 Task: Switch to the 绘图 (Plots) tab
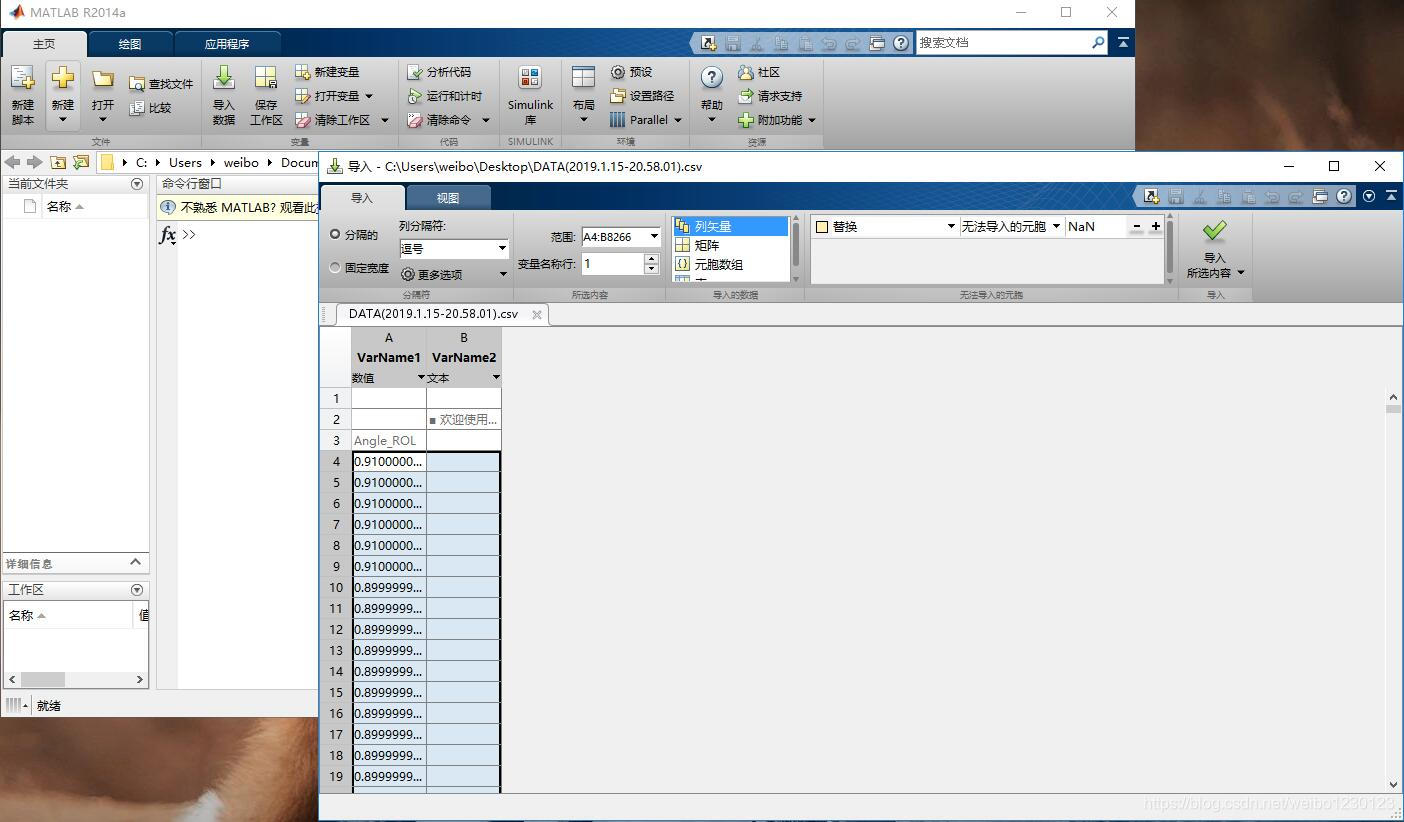pyautogui.click(x=130, y=44)
